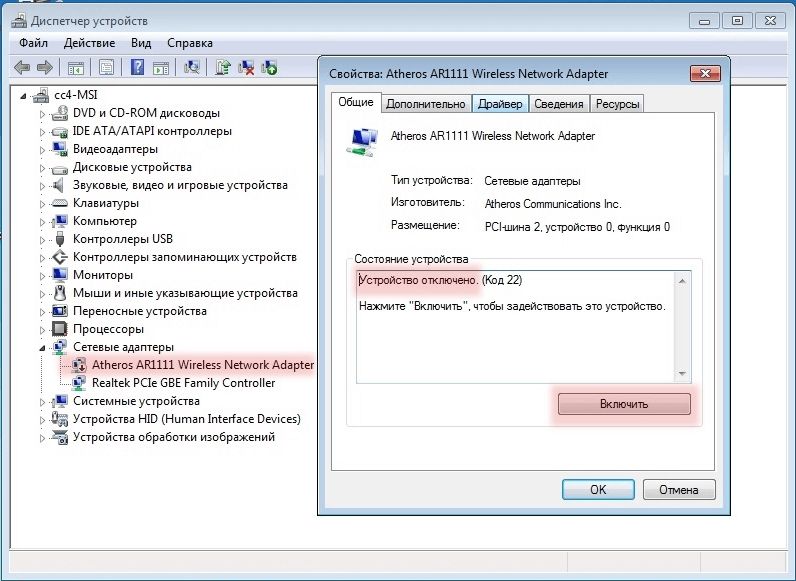Open the Справка menu

190,43
